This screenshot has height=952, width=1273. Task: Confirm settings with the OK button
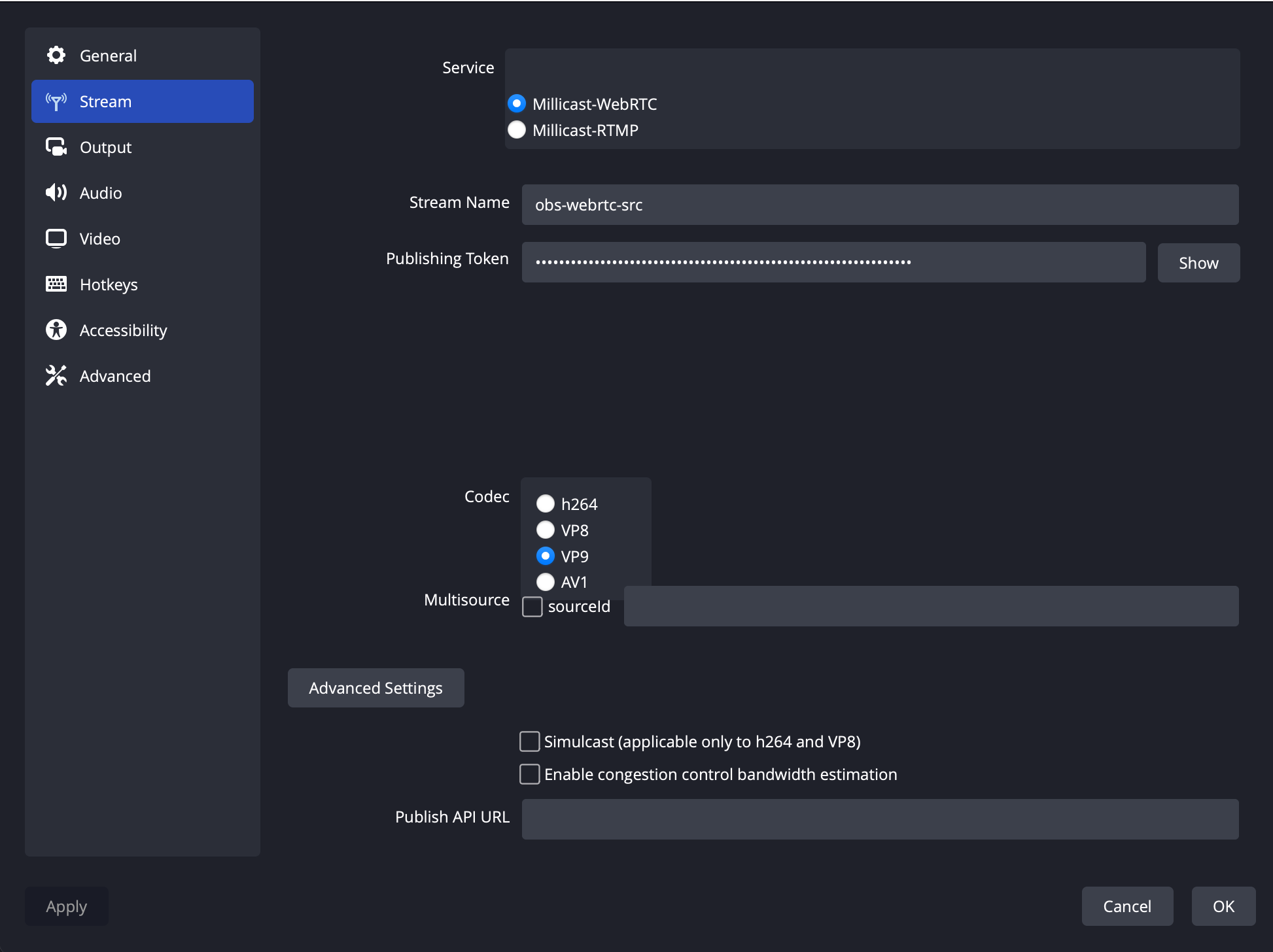click(1223, 906)
